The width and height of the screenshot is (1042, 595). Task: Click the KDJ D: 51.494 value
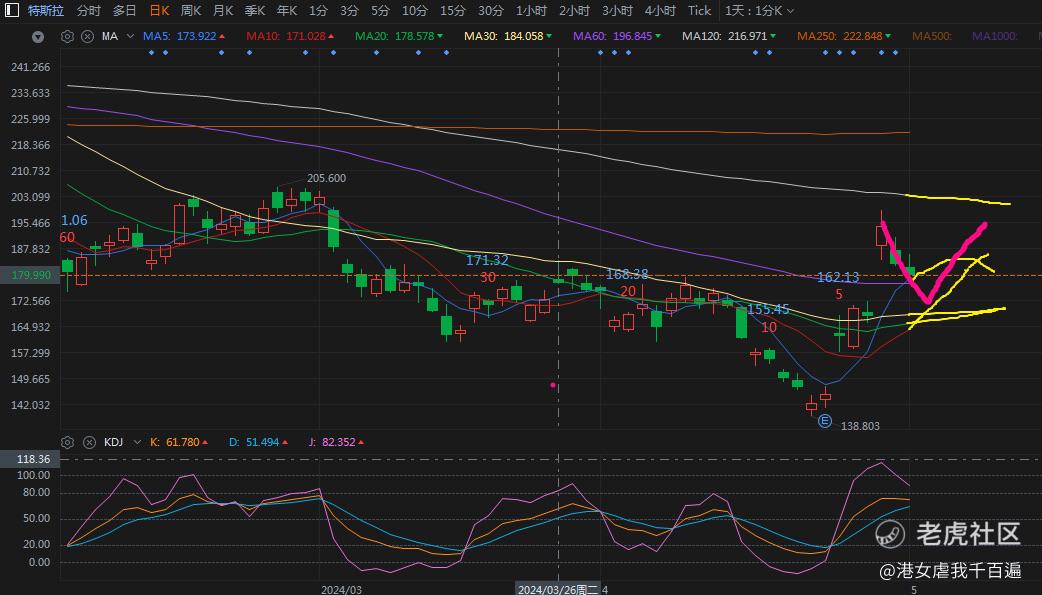click(259, 442)
